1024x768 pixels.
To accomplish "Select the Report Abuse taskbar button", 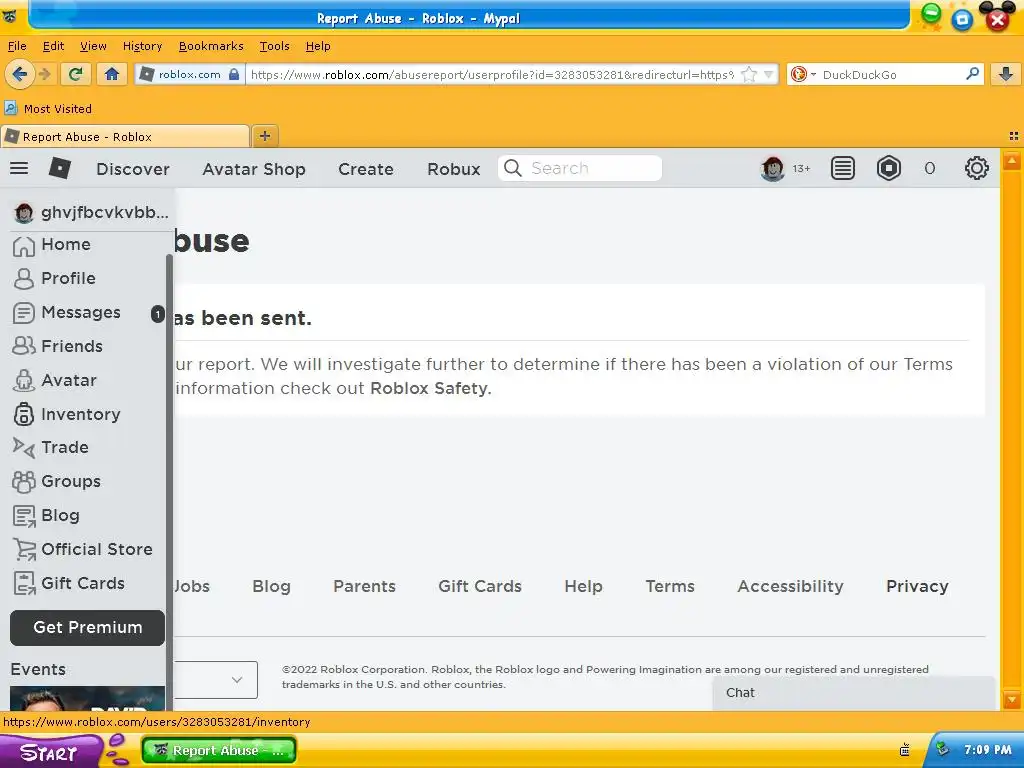I will coord(219,750).
